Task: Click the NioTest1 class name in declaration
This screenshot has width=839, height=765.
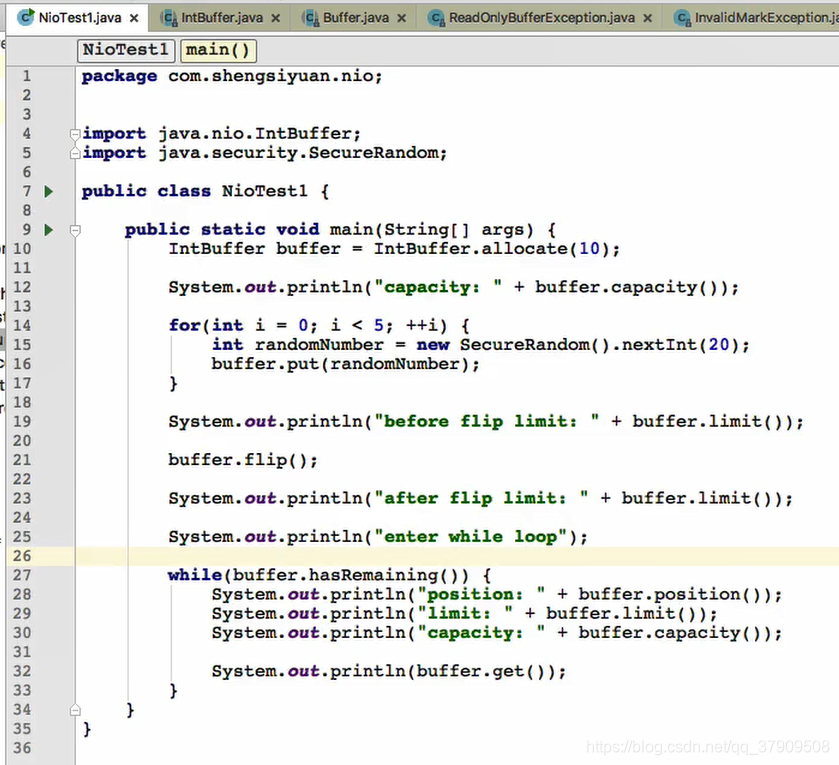Action: 264,191
